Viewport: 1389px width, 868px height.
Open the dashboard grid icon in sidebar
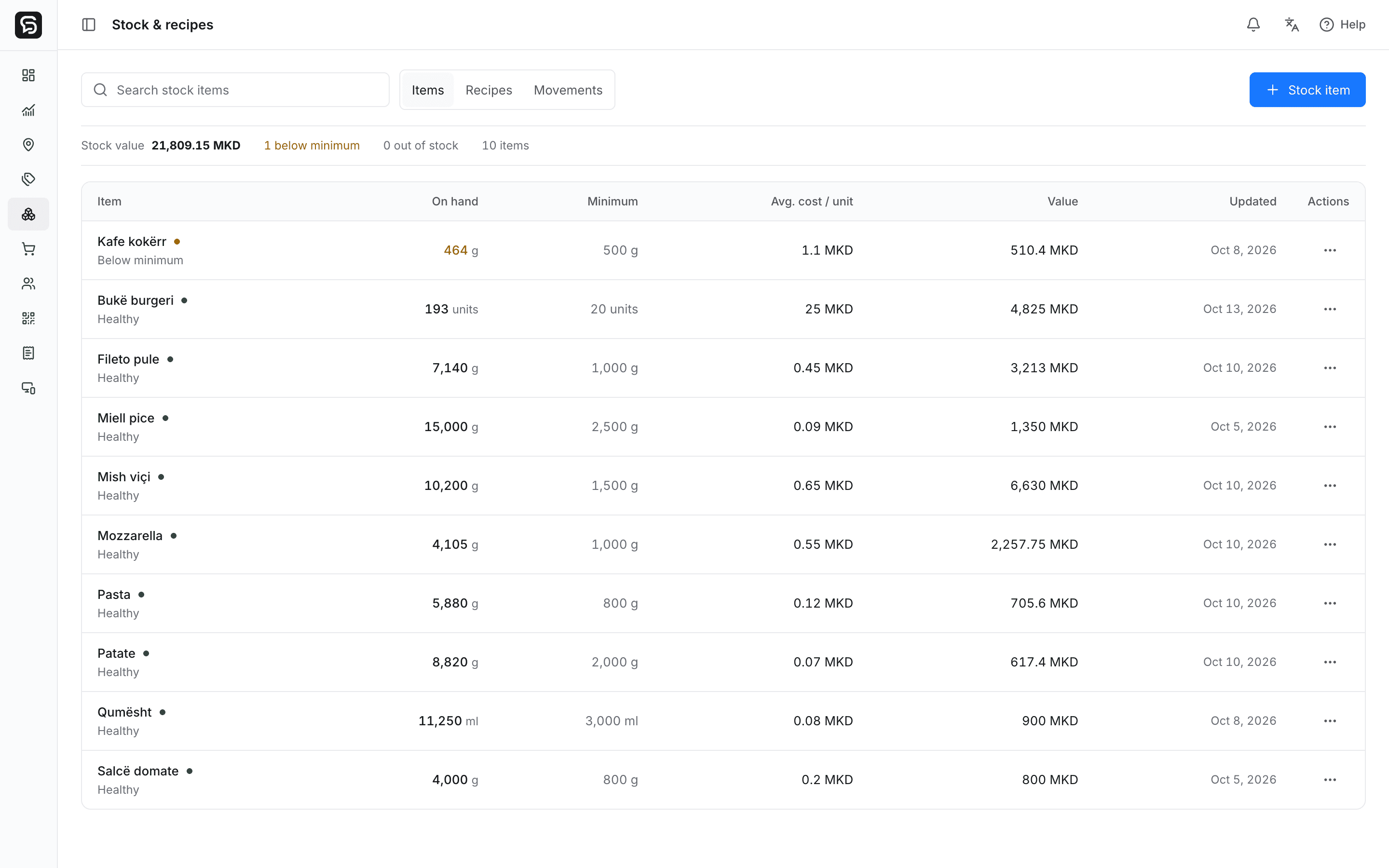tap(28, 75)
